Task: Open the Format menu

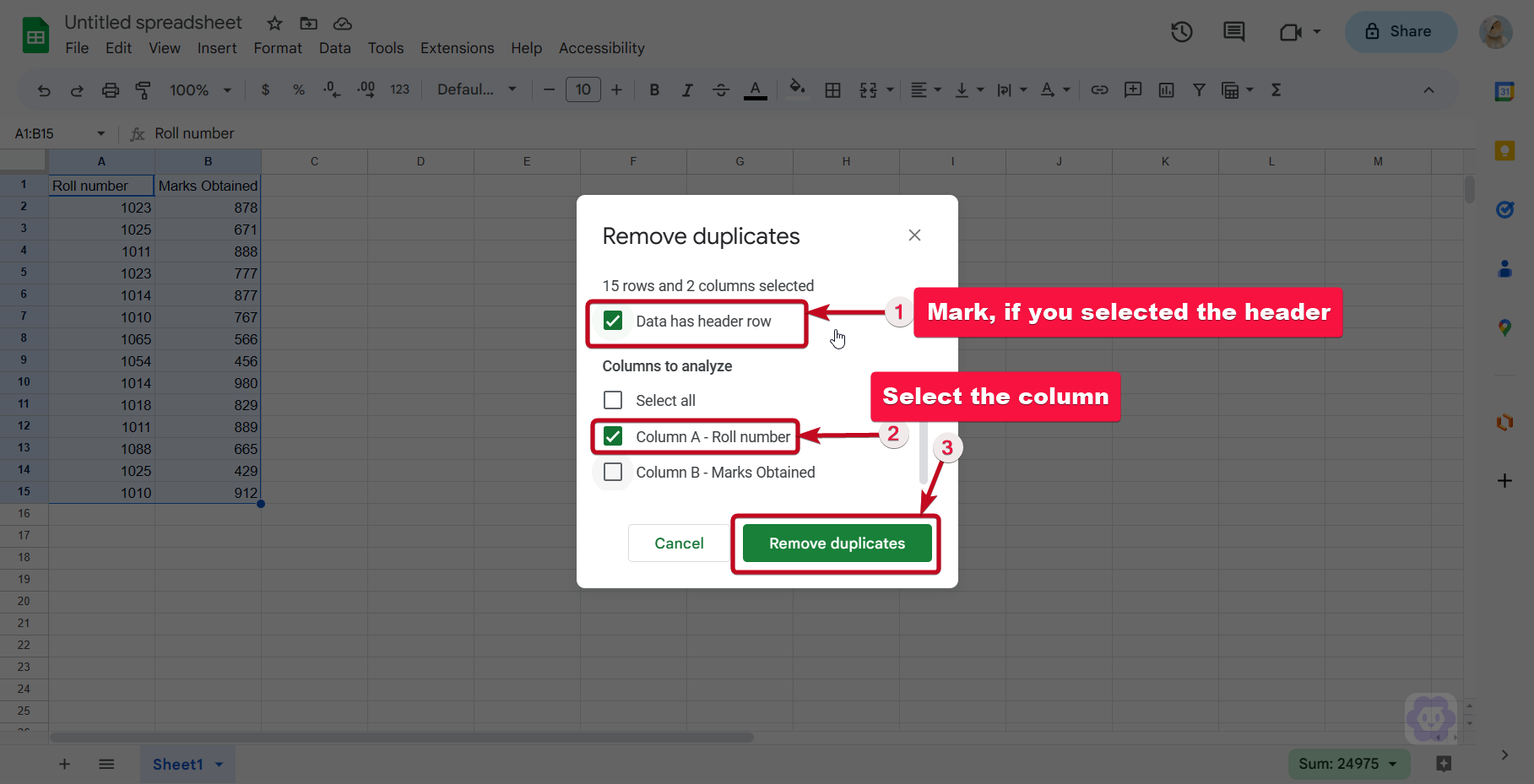Action: (278, 48)
